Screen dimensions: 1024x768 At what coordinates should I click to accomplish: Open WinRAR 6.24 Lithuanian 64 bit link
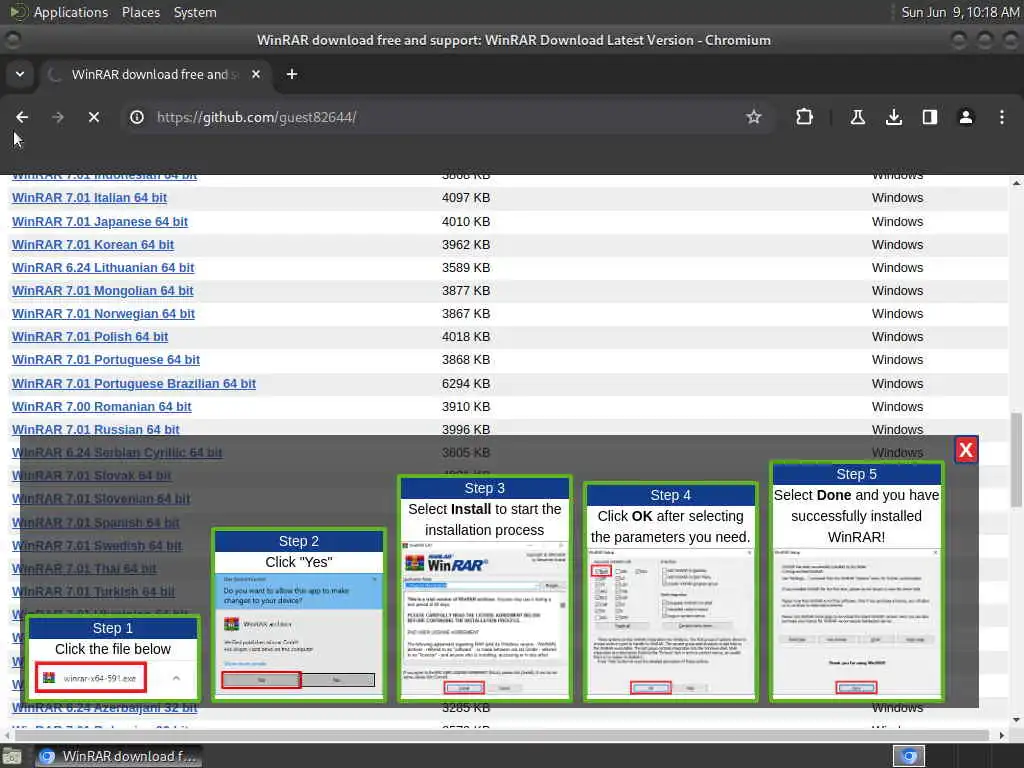(103, 268)
